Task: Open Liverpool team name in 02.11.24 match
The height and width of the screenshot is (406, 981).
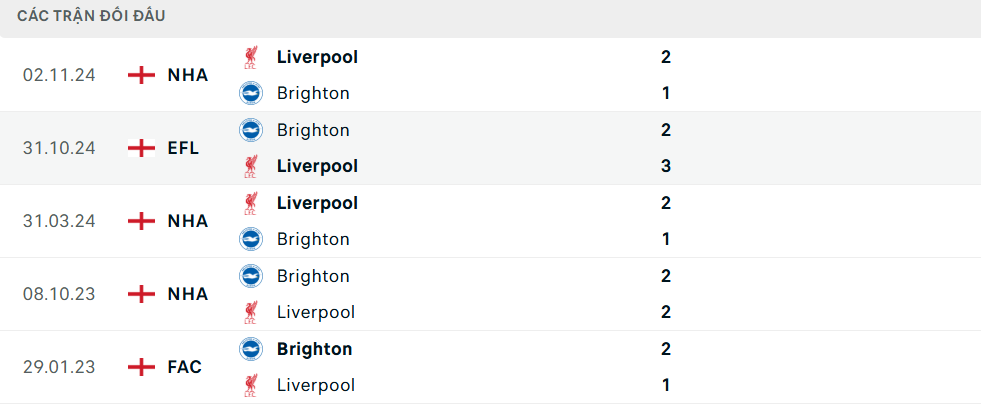Action: click(317, 57)
